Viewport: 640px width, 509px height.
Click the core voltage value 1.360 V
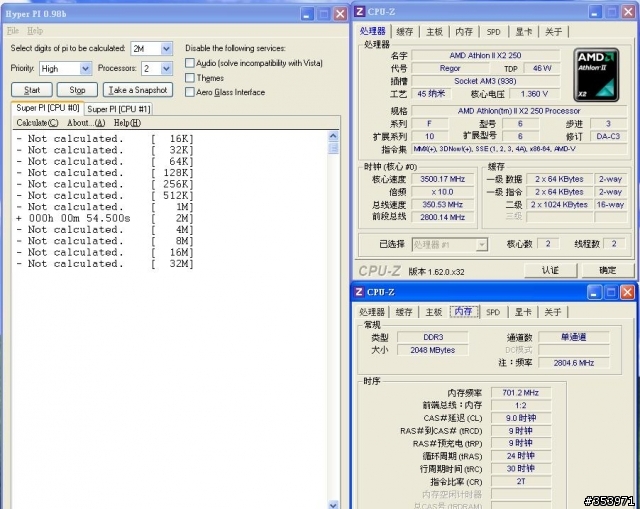click(x=534, y=94)
